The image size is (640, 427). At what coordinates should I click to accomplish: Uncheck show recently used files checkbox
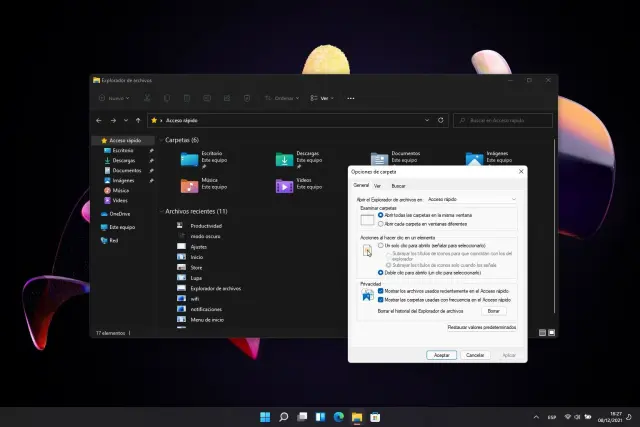[x=381, y=290]
